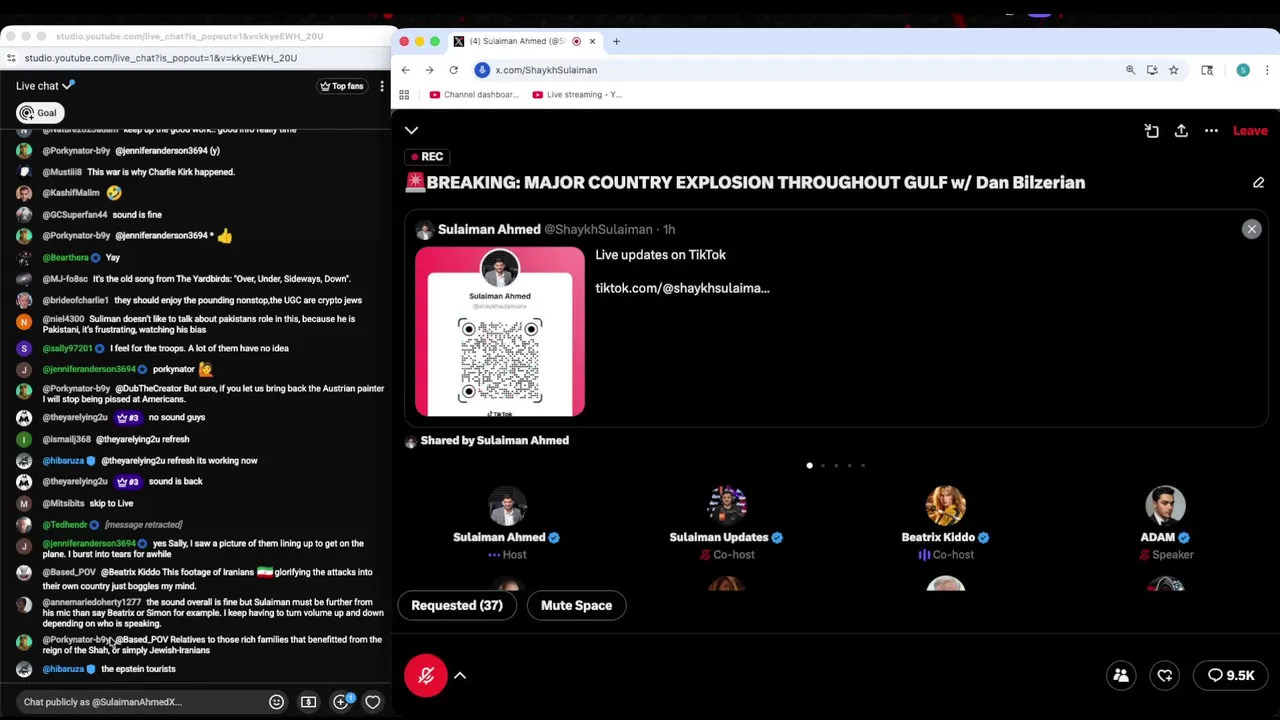The width and height of the screenshot is (1280, 720).
Task: Share the Space using the upload icon
Action: point(1181,131)
